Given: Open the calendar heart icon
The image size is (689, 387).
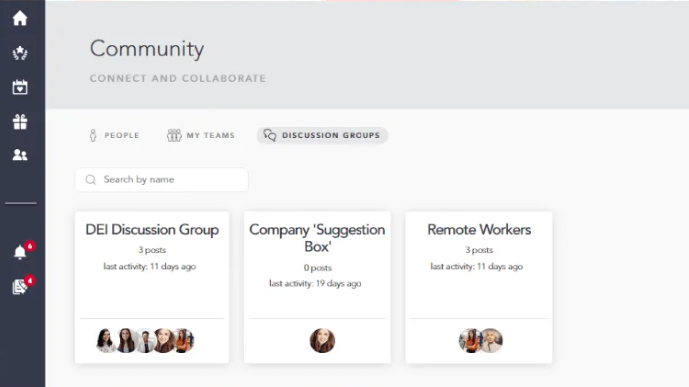Looking at the screenshot, I should pyautogui.click(x=20, y=87).
